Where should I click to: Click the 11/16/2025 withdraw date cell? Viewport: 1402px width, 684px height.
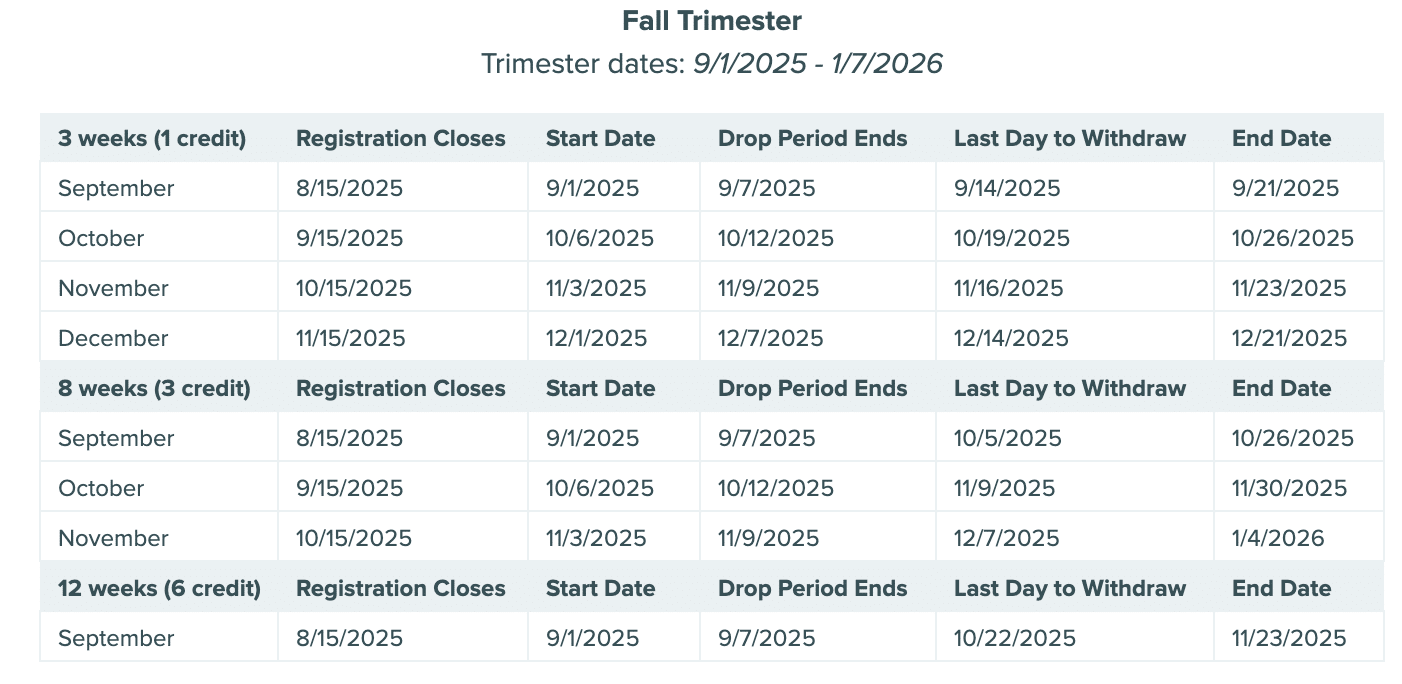(x=1008, y=288)
